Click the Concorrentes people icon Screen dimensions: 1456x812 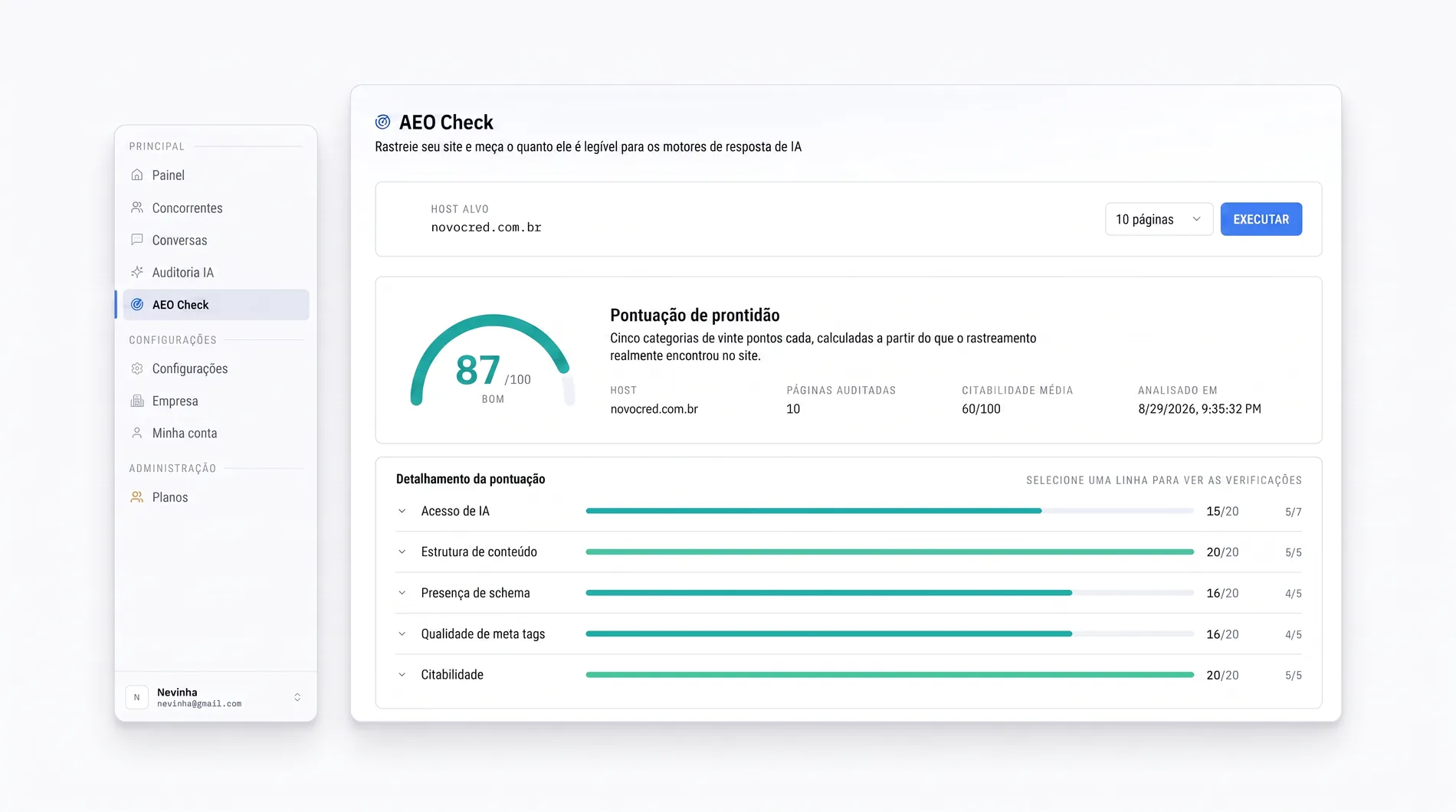137,208
